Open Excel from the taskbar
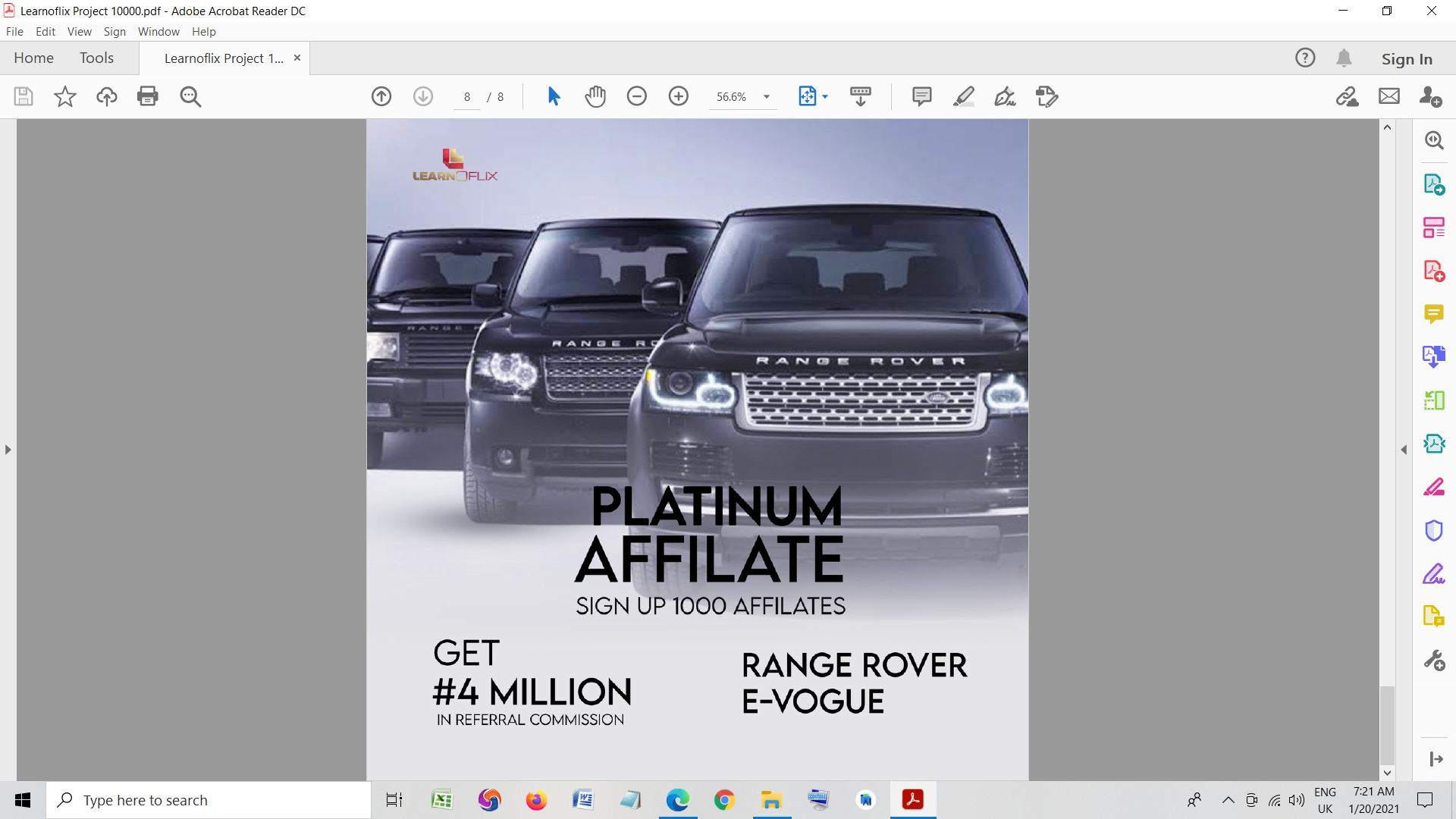The image size is (1456, 819). click(x=441, y=800)
